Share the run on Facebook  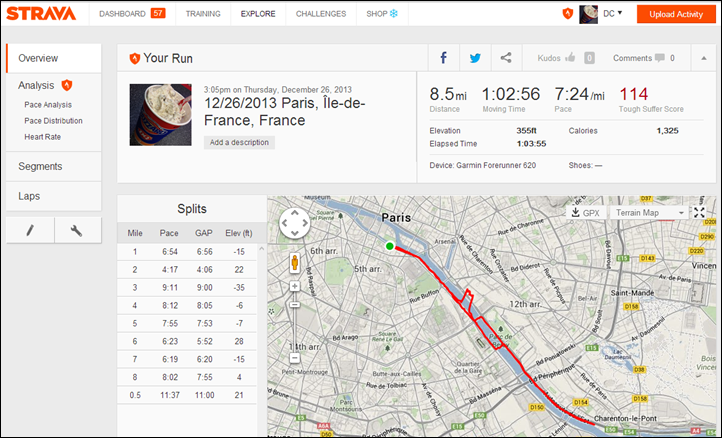tap(443, 58)
